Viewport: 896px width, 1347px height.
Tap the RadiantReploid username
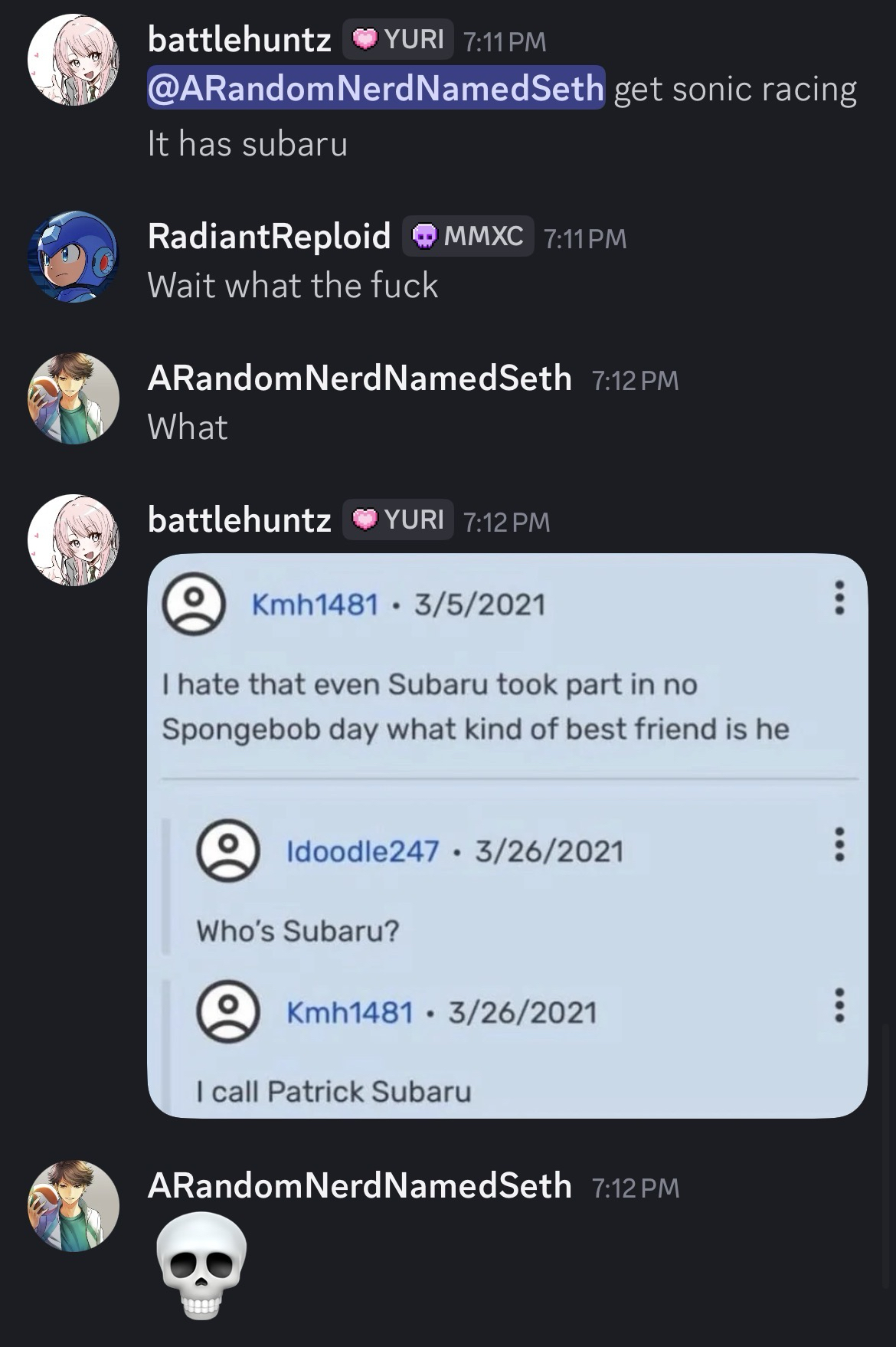(x=269, y=236)
